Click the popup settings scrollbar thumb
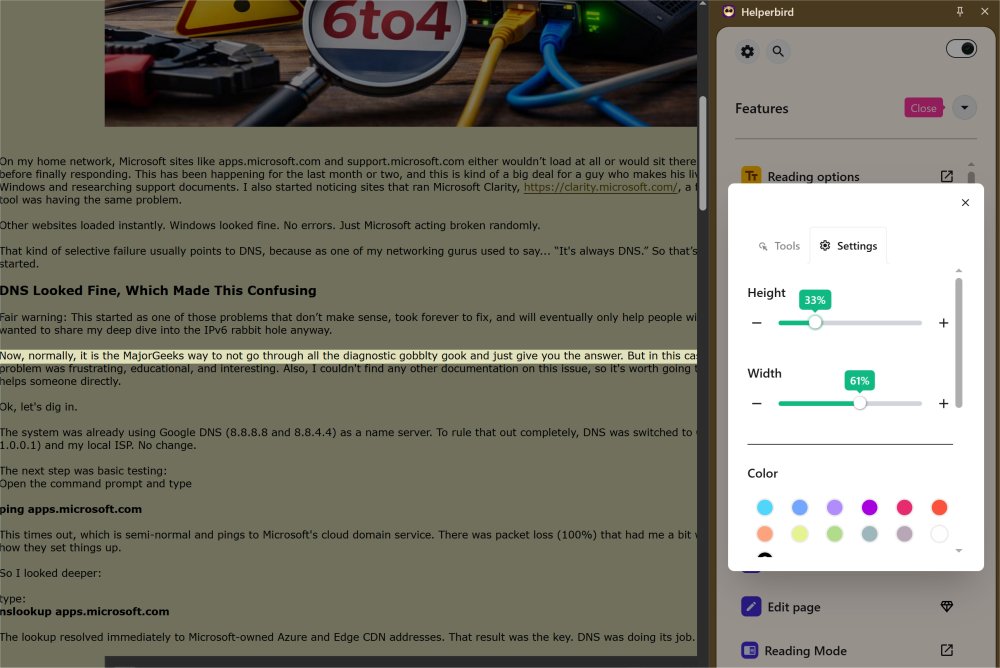This screenshot has width=1000, height=668. (959, 343)
